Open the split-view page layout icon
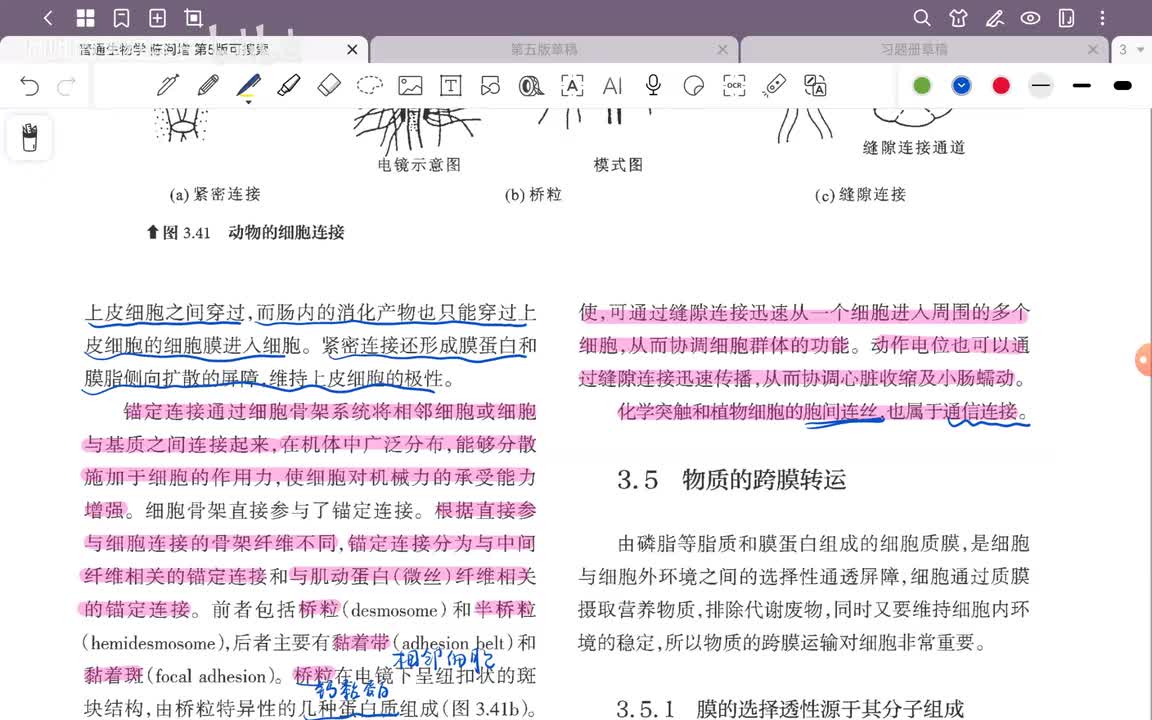1152x720 pixels. [x=1066, y=18]
